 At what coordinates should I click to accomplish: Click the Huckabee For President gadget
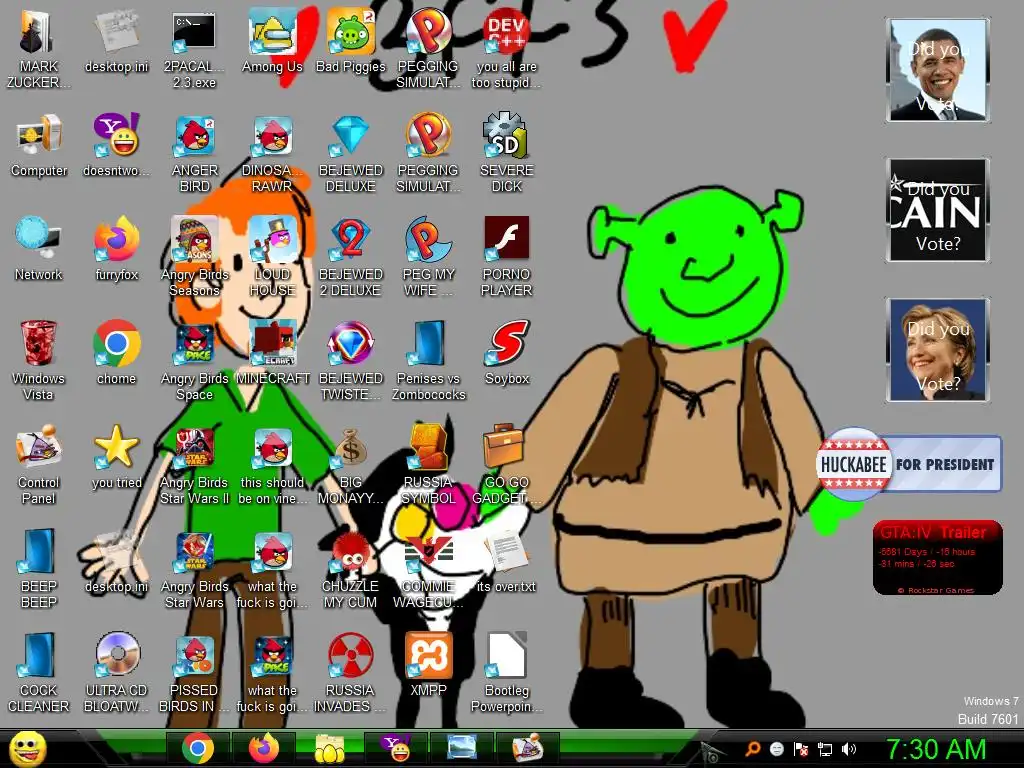[908, 464]
